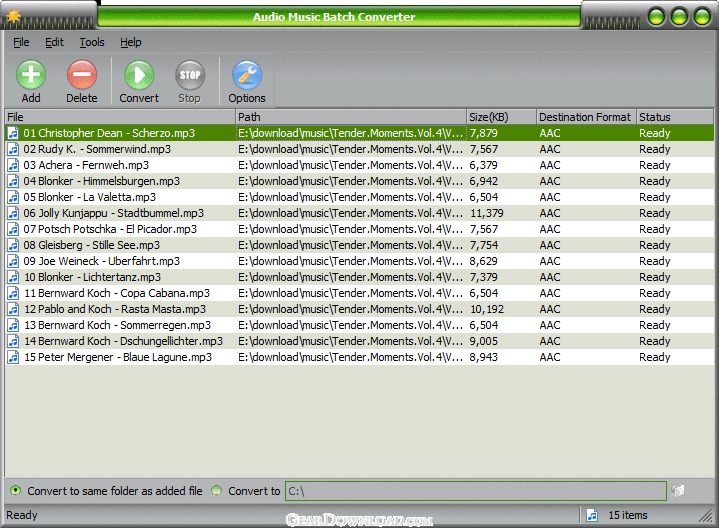
Task: Select 15 Peter Mergener - Blaue Lagune.mp3 filename
Action: 118,357
